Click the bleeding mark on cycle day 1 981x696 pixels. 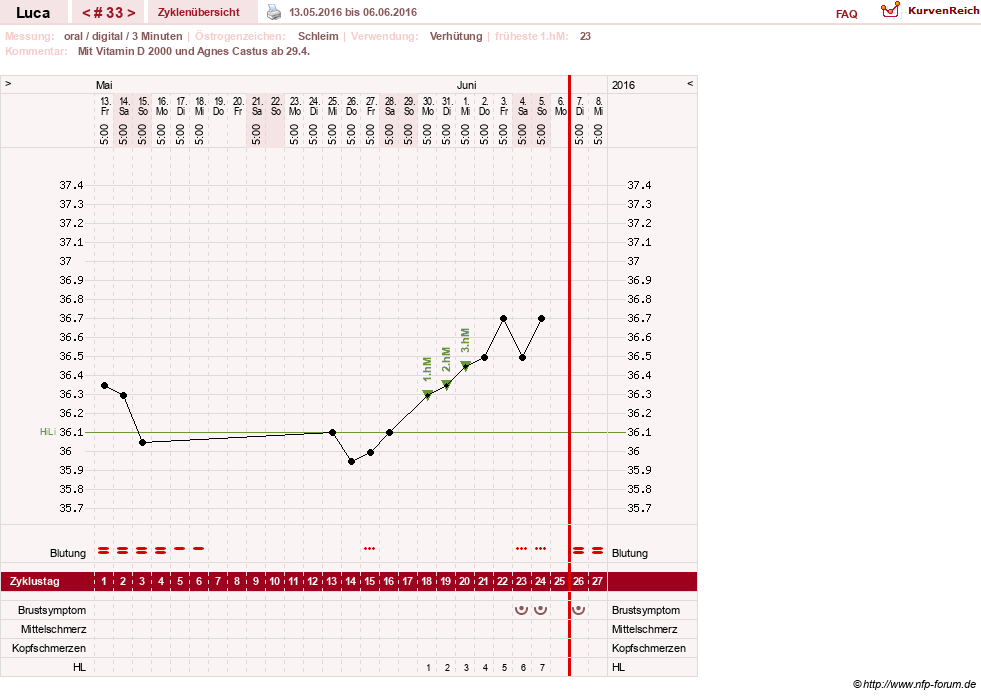tap(104, 551)
